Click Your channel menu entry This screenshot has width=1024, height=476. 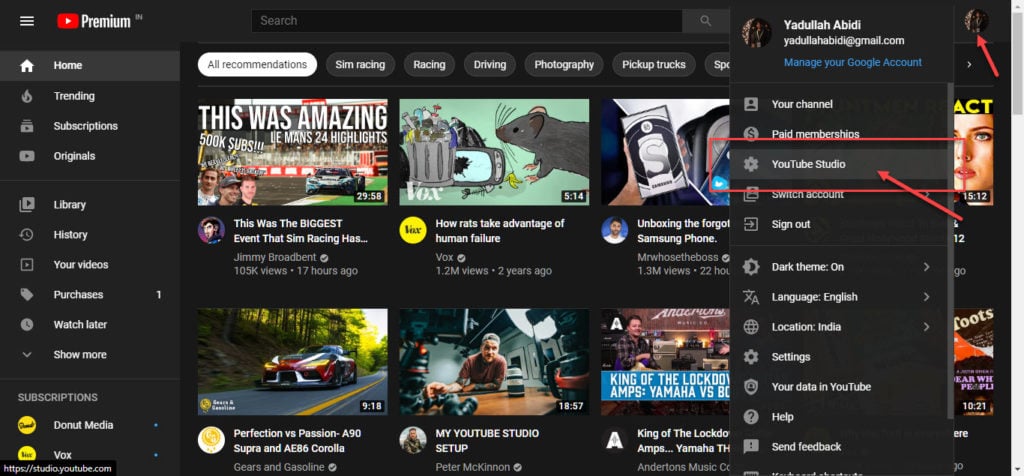point(841,104)
